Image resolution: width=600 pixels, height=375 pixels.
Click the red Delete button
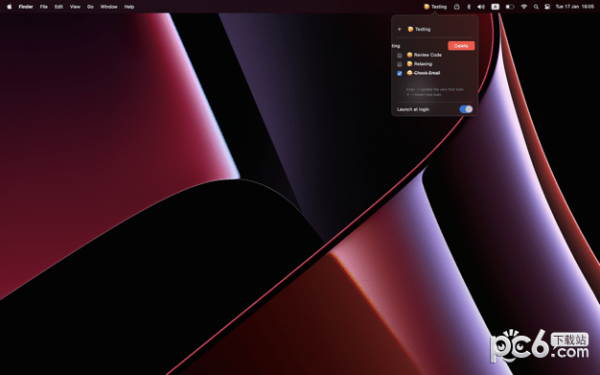click(x=461, y=46)
